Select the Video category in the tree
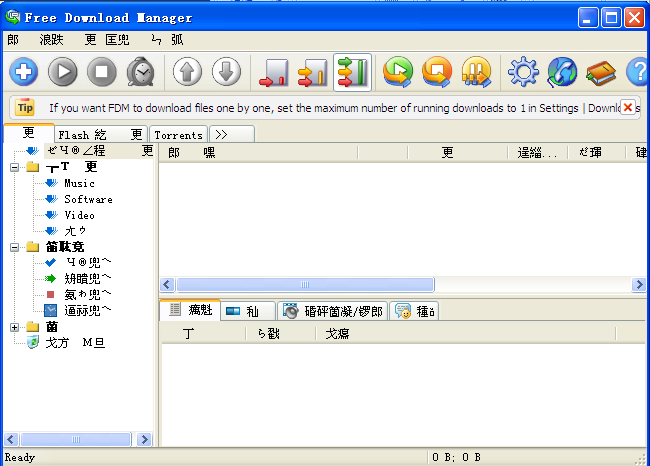Viewport: 650px width, 466px height. [x=79, y=216]
